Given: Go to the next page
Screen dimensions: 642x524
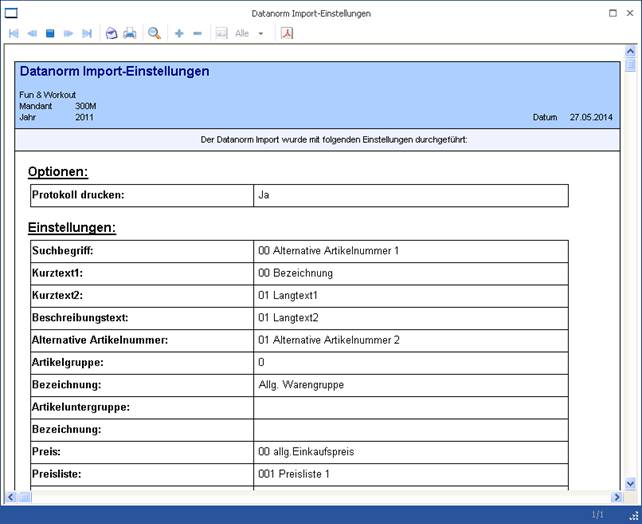Looking at the screenshot, I should (x=68, y=33).
